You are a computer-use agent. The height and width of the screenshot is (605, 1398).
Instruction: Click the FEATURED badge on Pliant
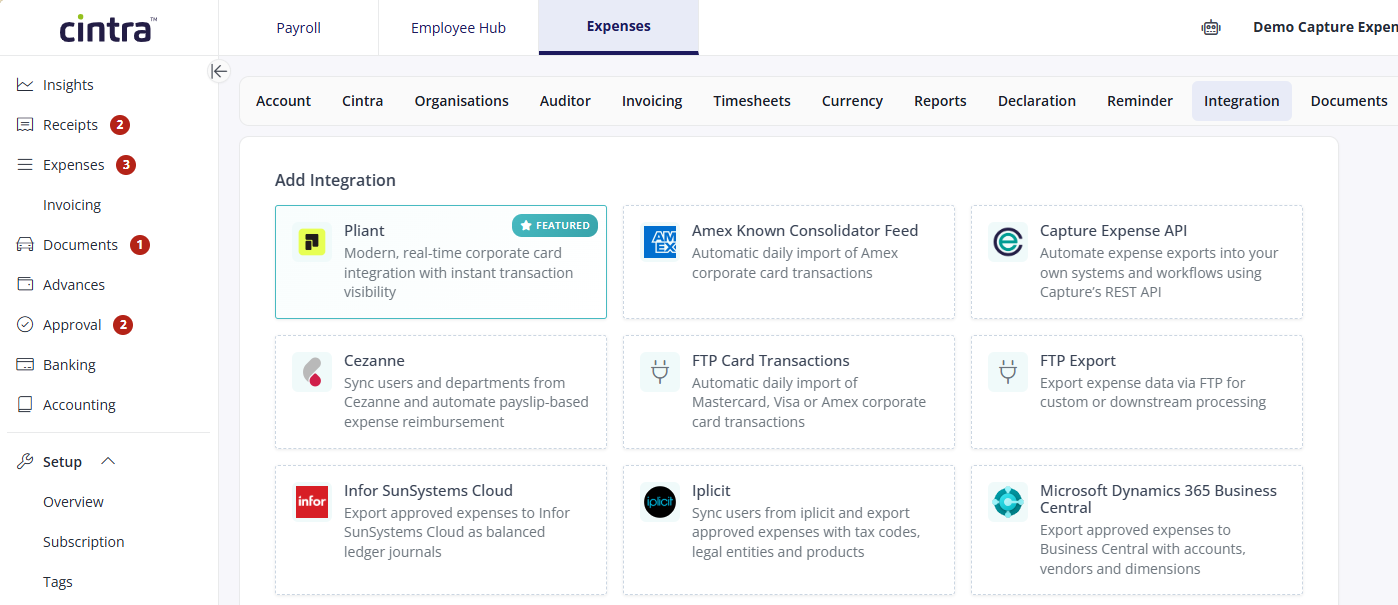point(555,226)
